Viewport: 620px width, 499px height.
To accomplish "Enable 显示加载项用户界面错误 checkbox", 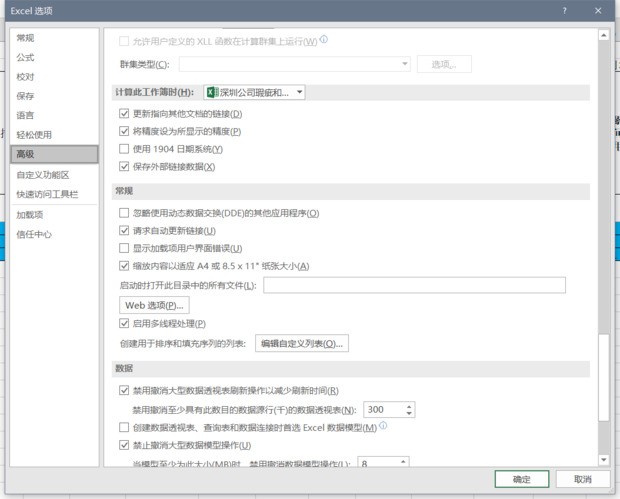I will tap(124, 248).
